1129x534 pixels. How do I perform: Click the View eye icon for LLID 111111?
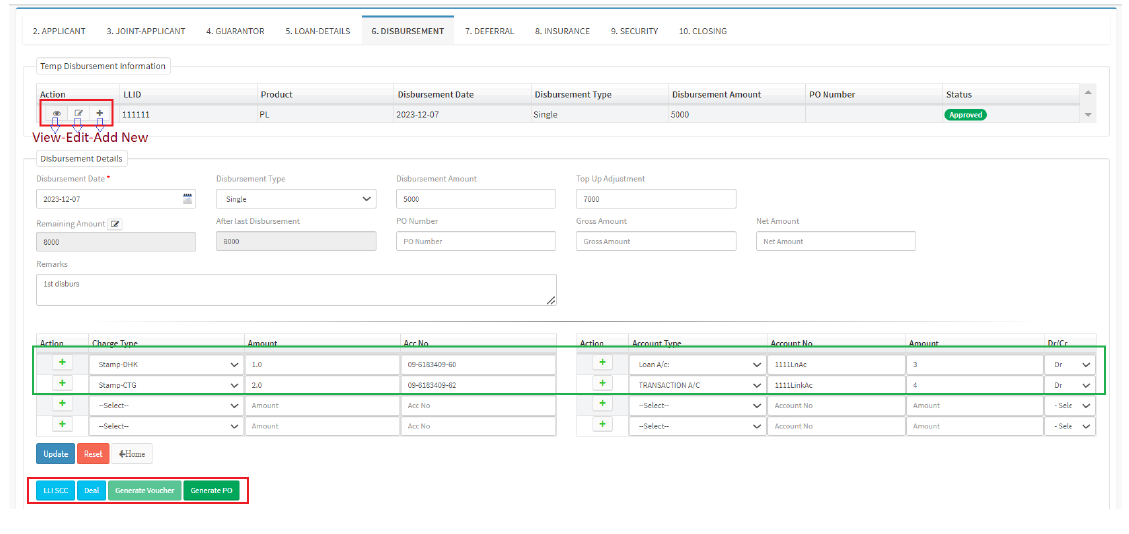click(56, 114)
